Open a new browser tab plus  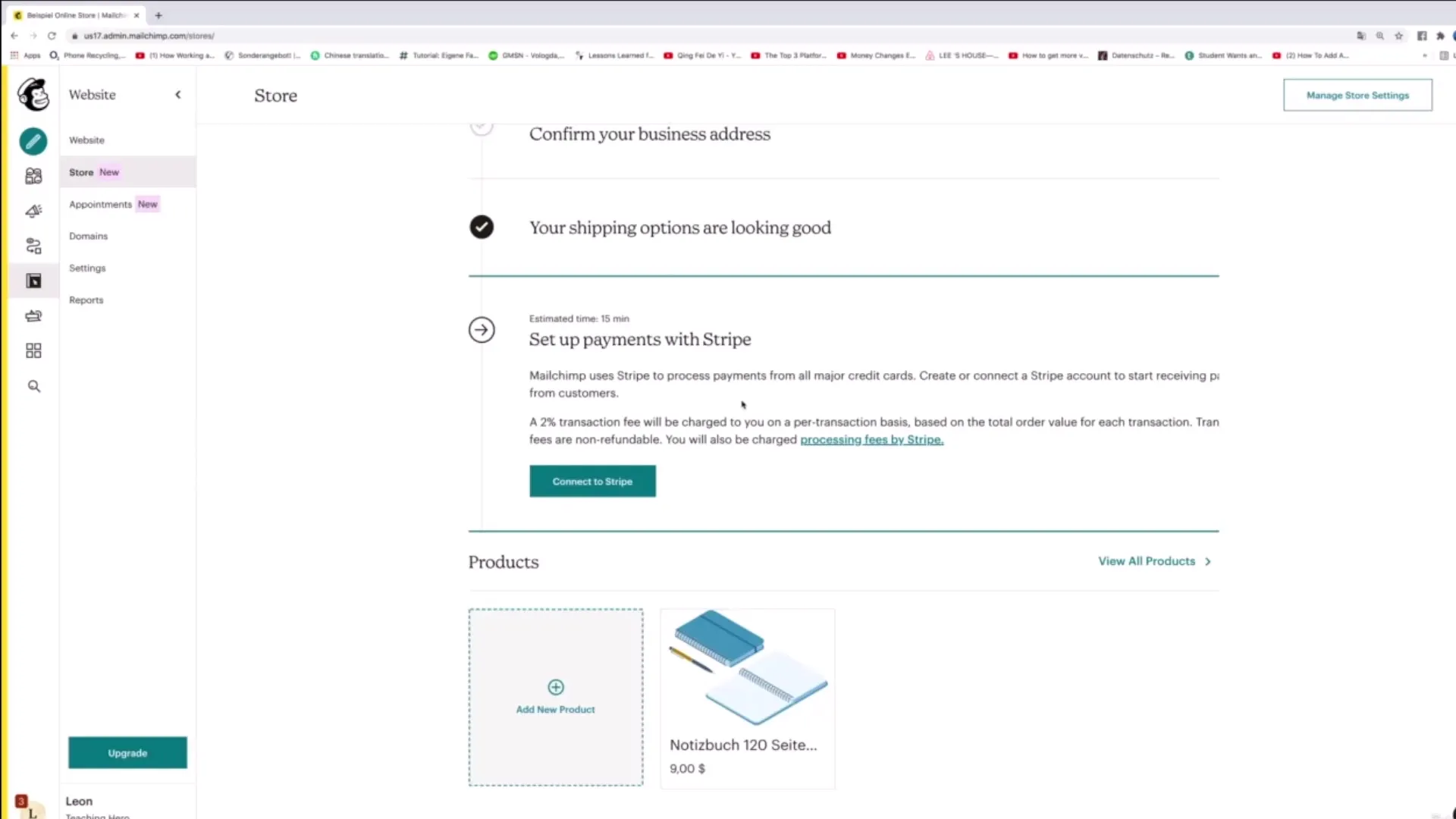point(158,15)
